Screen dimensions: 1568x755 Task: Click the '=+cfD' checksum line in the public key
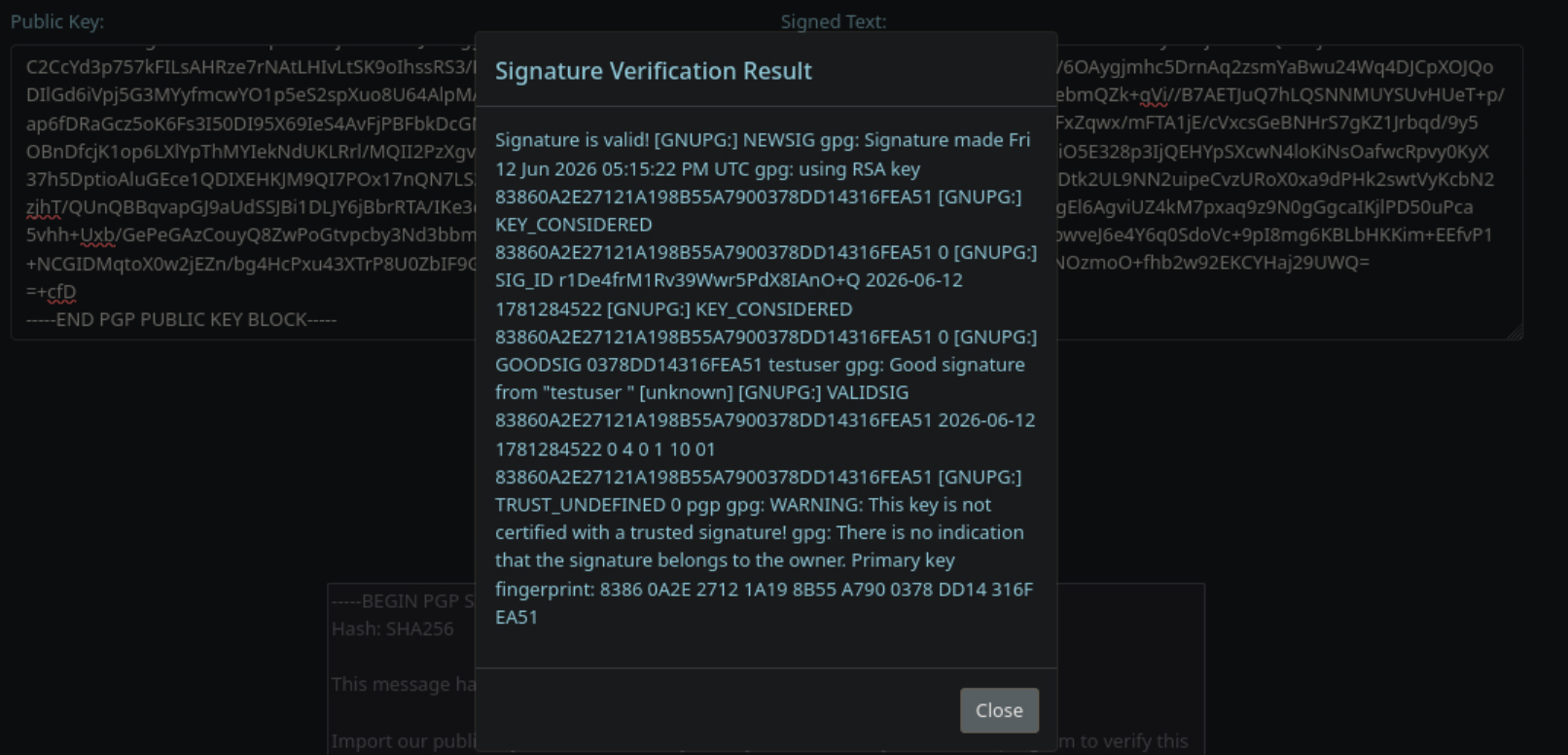coord(52,291)
